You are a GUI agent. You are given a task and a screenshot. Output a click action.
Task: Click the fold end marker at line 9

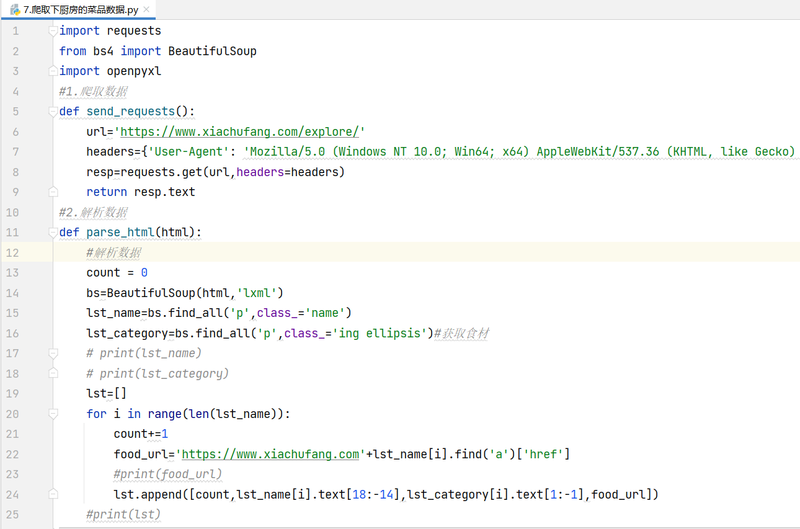[x=53, y=192]
